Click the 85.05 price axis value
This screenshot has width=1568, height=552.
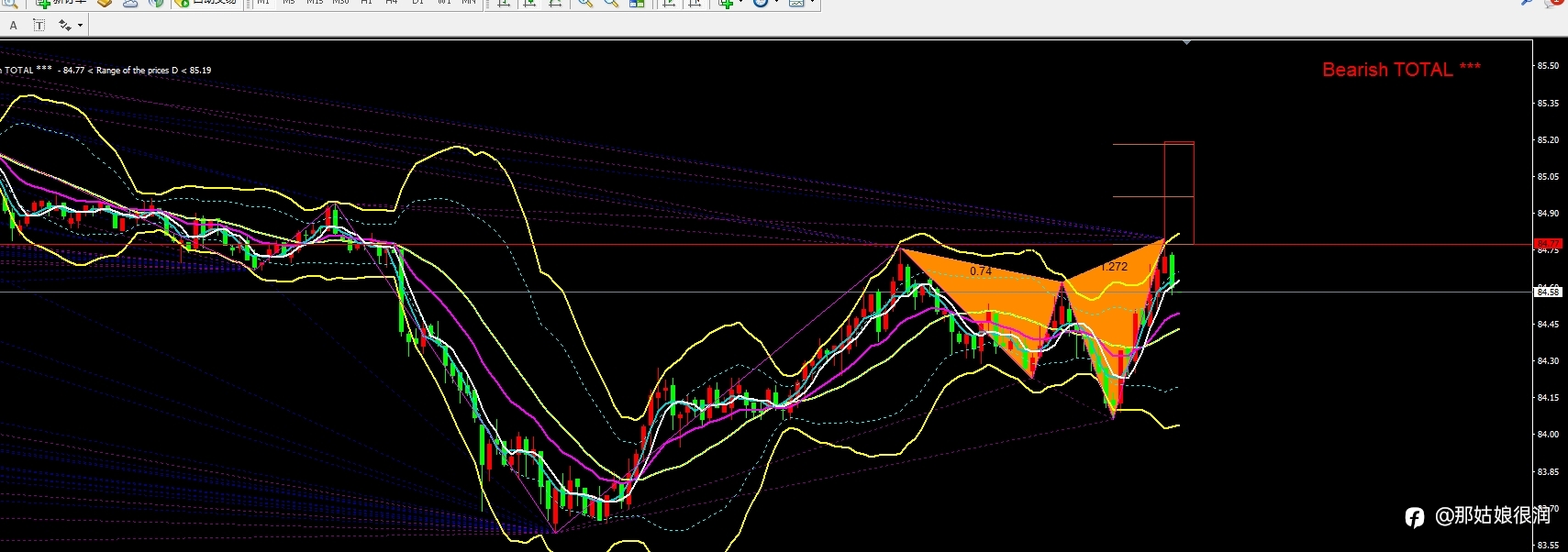1548,177
